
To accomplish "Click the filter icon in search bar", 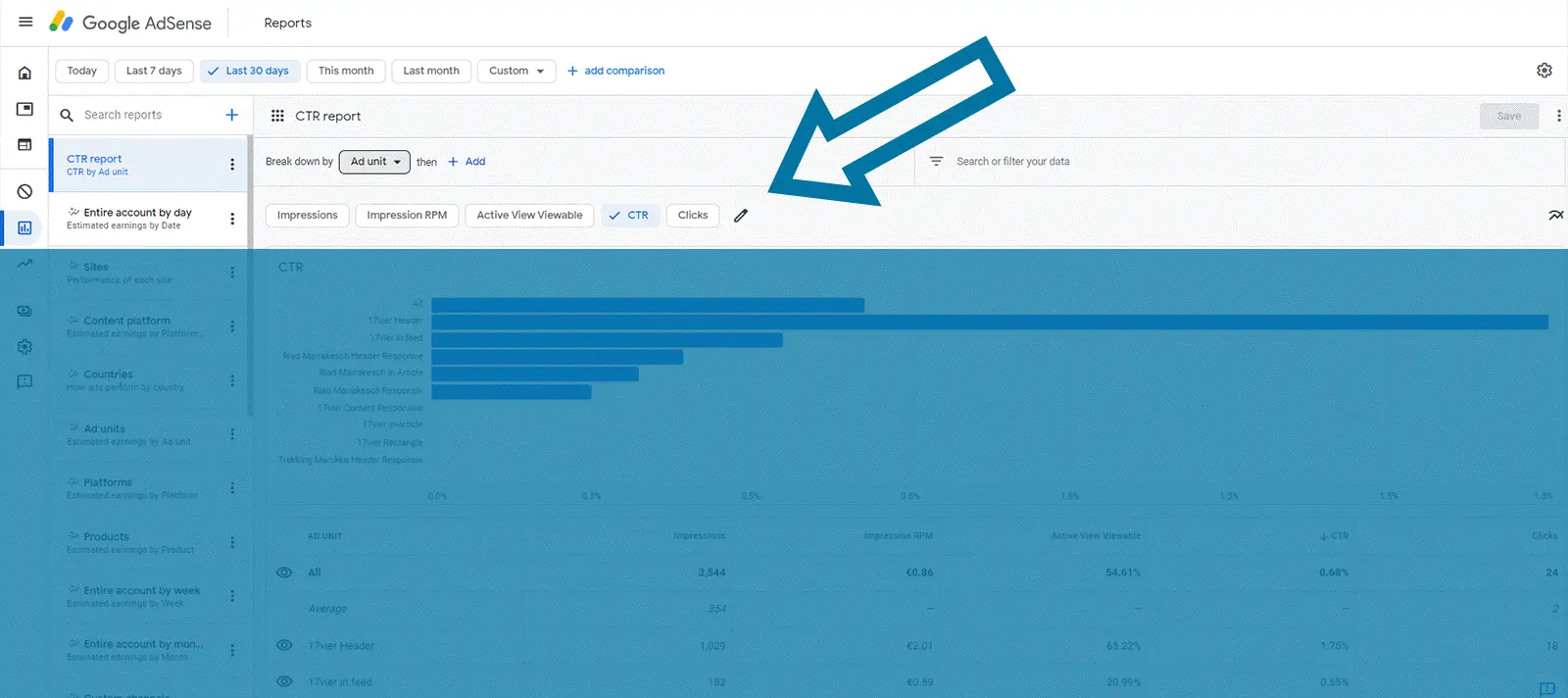I will tap(936, 161).
